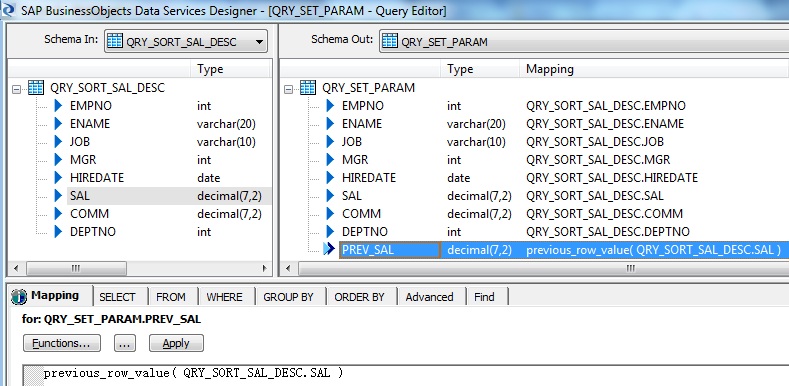Image resolution: width=789 pixels, height=386 pixels.
Task: Click the column arrow icon beside input HIREDATE
Action: pos(58,178)
